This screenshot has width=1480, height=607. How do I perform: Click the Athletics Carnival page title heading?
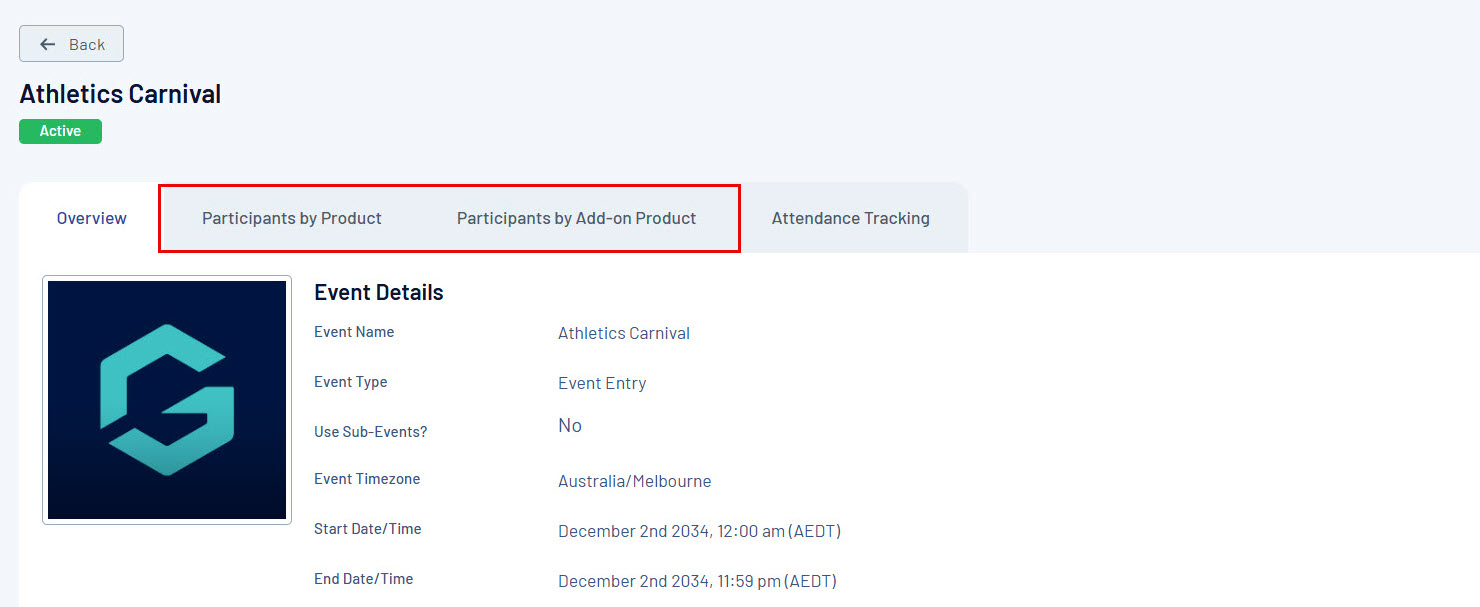(x=120, y=94)
